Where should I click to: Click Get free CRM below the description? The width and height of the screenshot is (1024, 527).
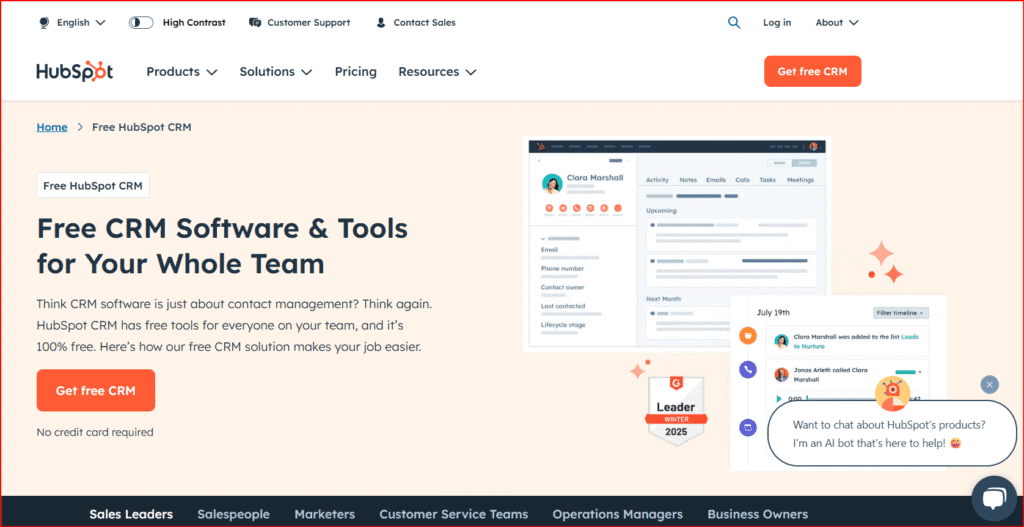pos(96,391)
